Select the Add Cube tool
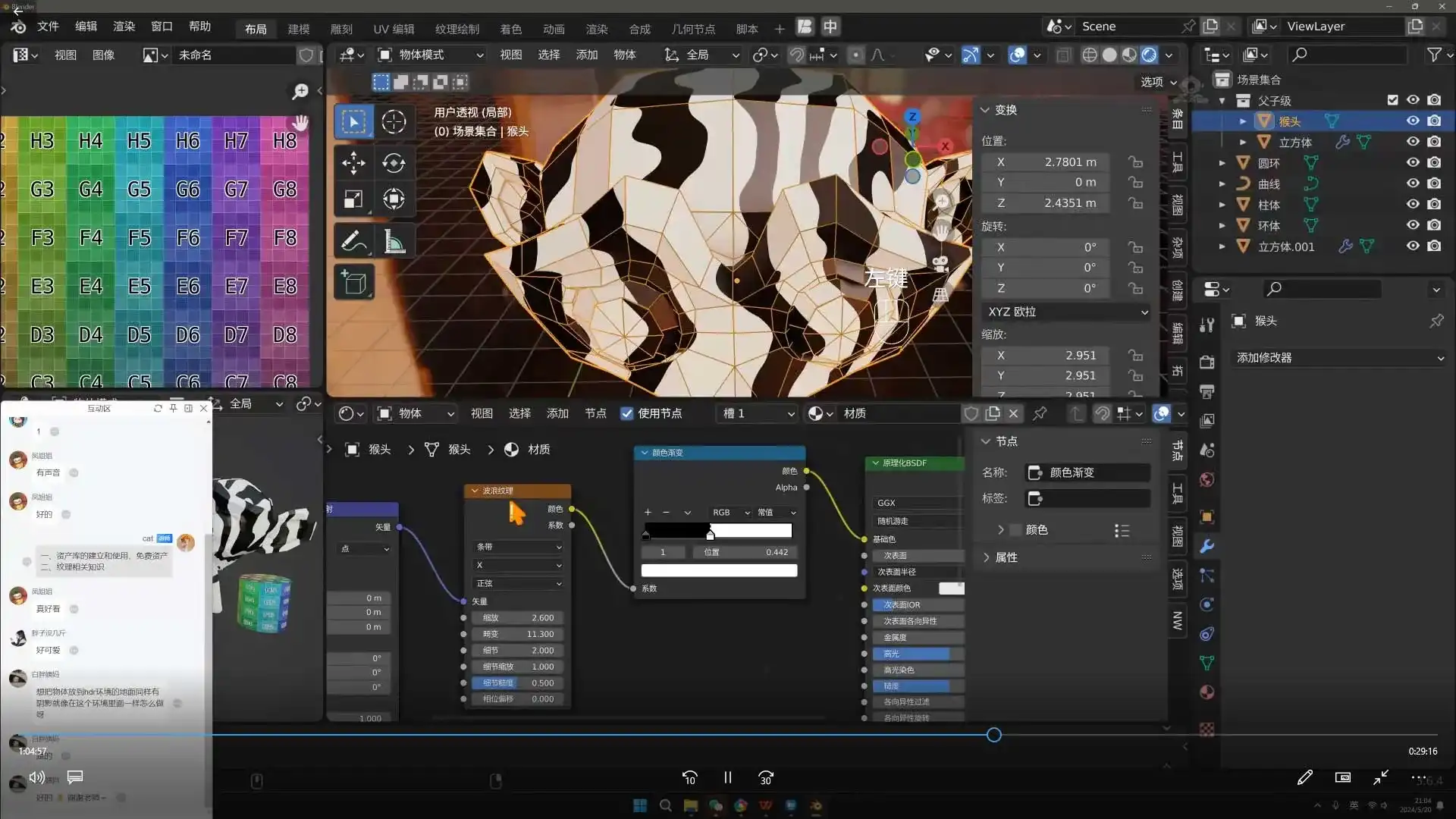 [353, 283]
